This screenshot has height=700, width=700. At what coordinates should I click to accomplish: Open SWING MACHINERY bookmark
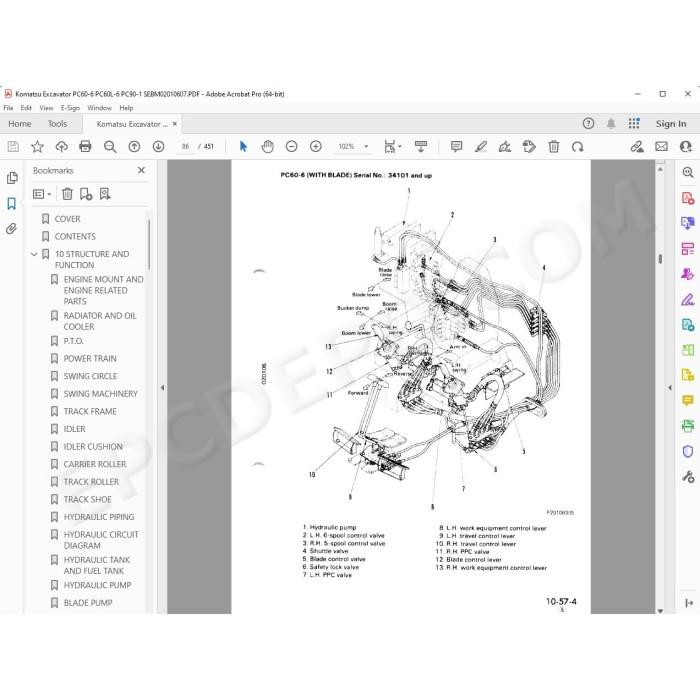[x=100, y=393]
